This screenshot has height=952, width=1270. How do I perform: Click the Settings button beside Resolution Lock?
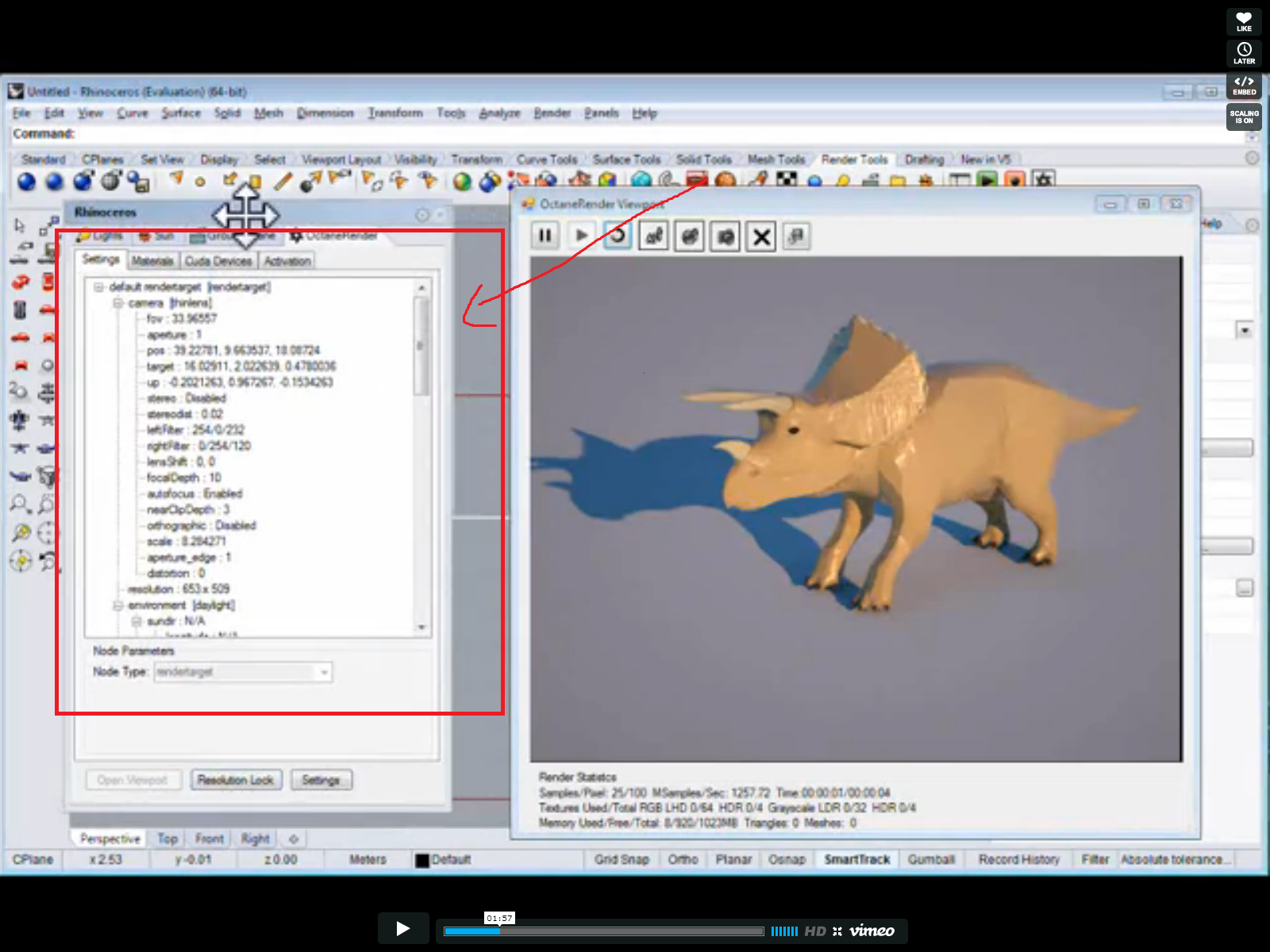321,780
